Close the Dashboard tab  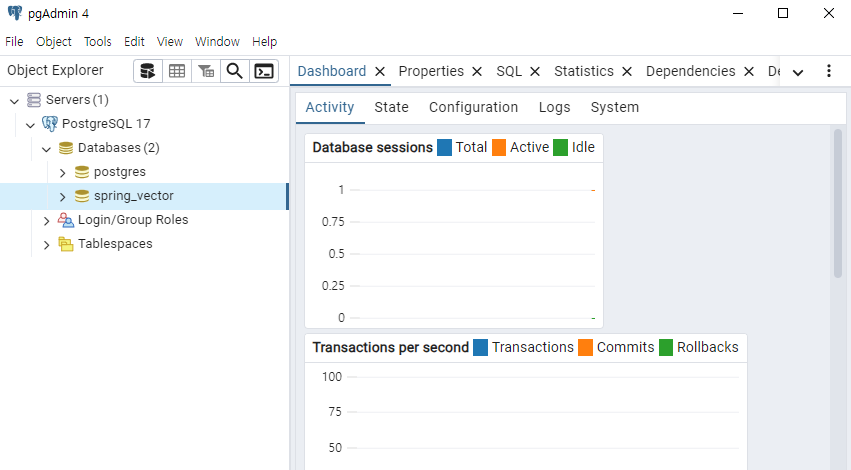pyautogui.click(x=380, y=72)
